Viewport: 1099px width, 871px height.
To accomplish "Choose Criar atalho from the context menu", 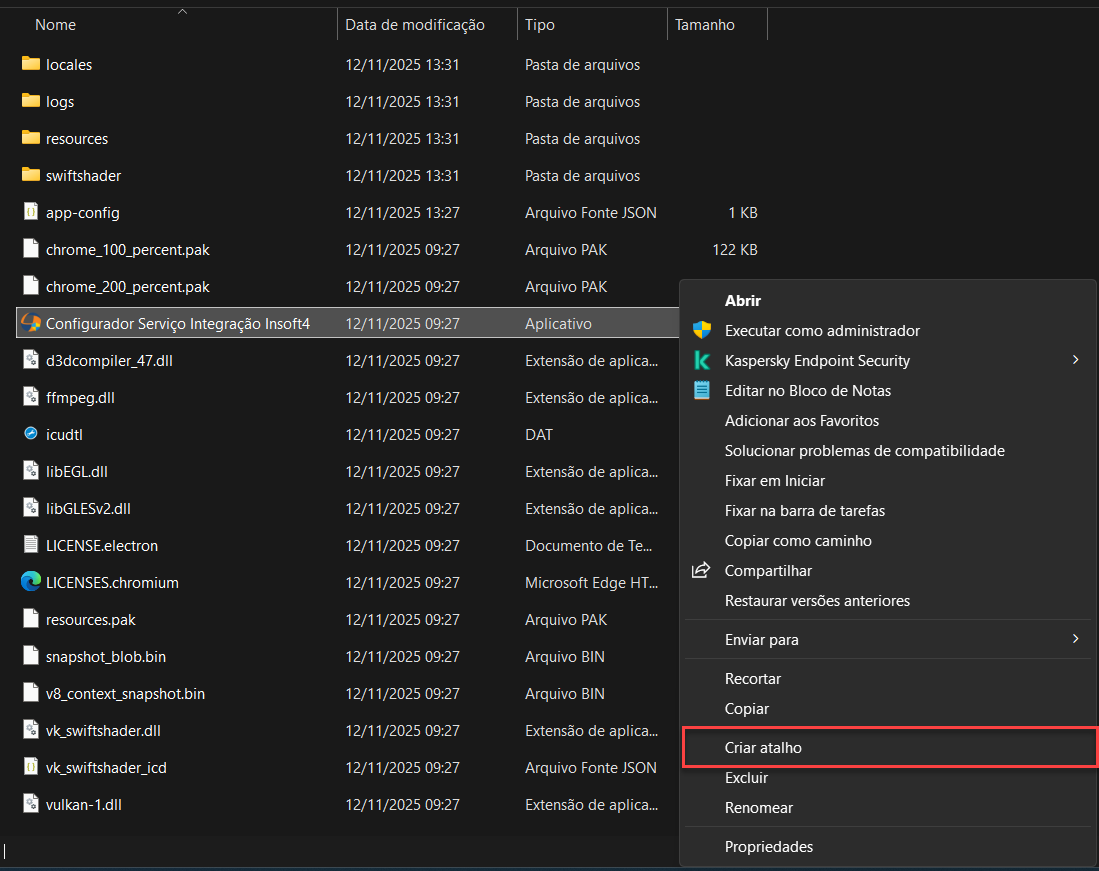I will point(763,748).
